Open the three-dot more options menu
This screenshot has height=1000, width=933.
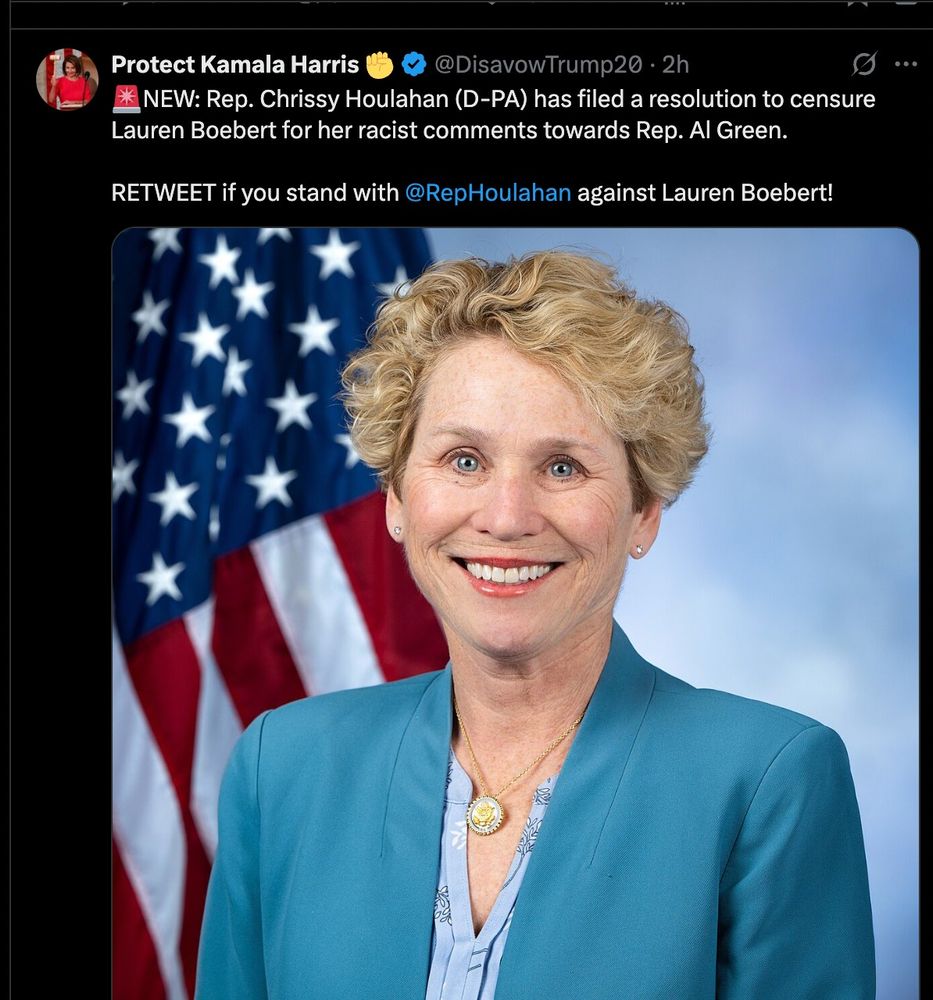[906, 64]
